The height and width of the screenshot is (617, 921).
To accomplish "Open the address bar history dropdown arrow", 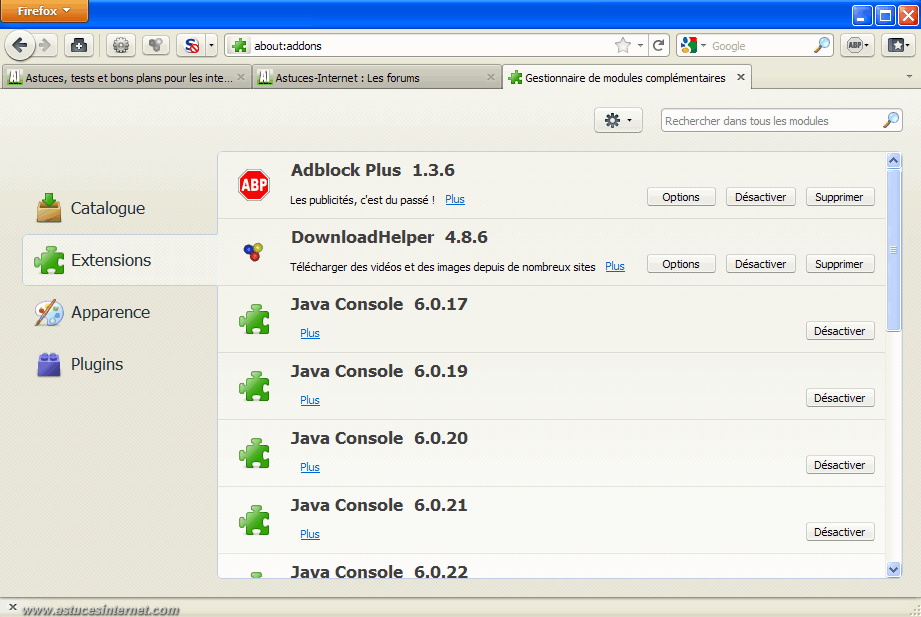I will click(x=640, y=45).
